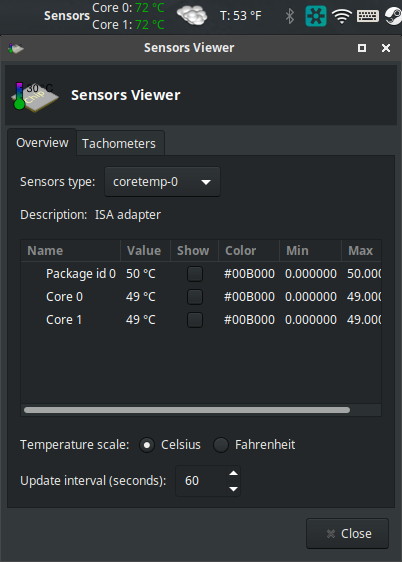The image size is (402, 562).
Task: Switch to the Tachometers tab
Action: [120, 143]
